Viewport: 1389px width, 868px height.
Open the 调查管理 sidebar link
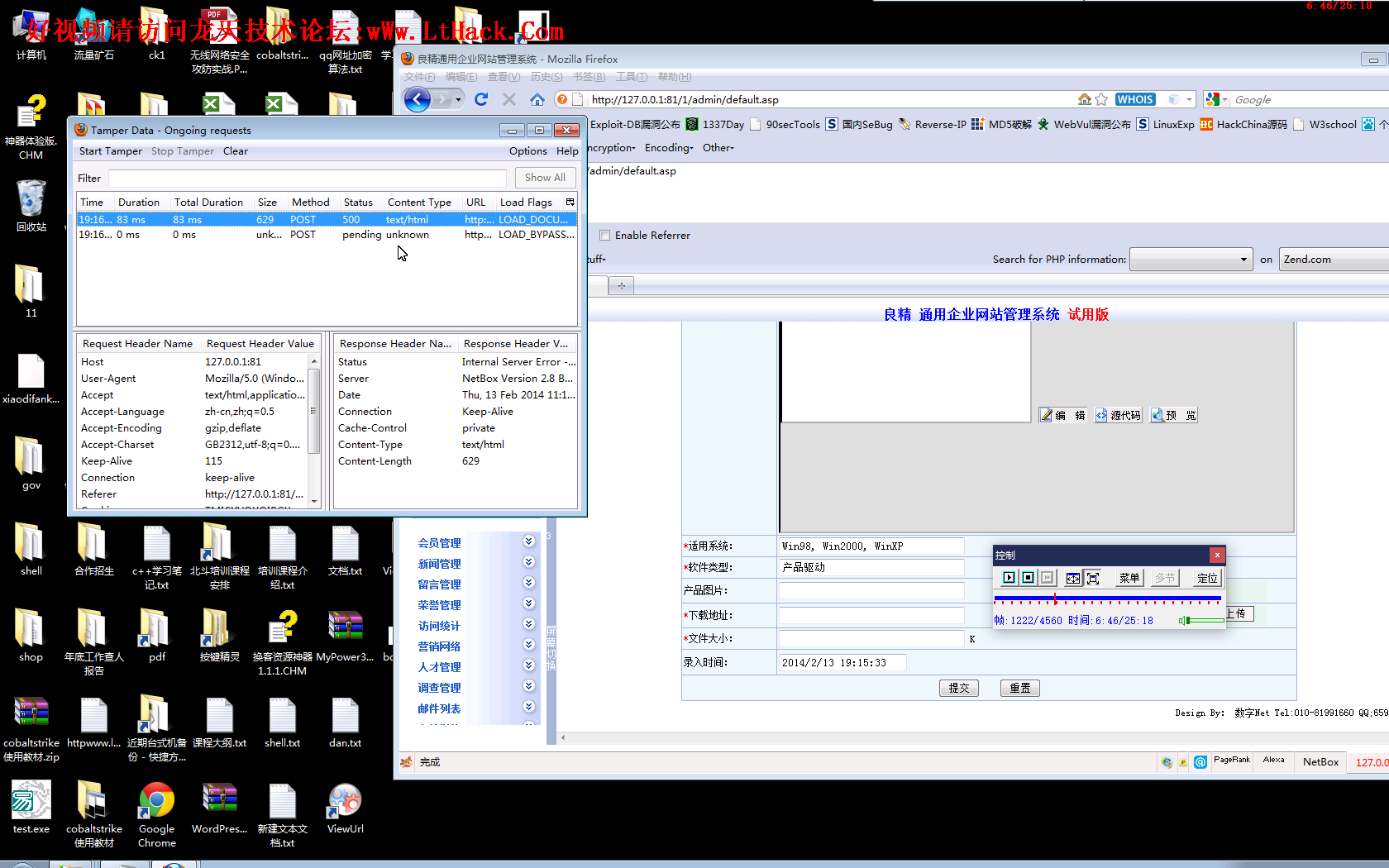point(439,688)
